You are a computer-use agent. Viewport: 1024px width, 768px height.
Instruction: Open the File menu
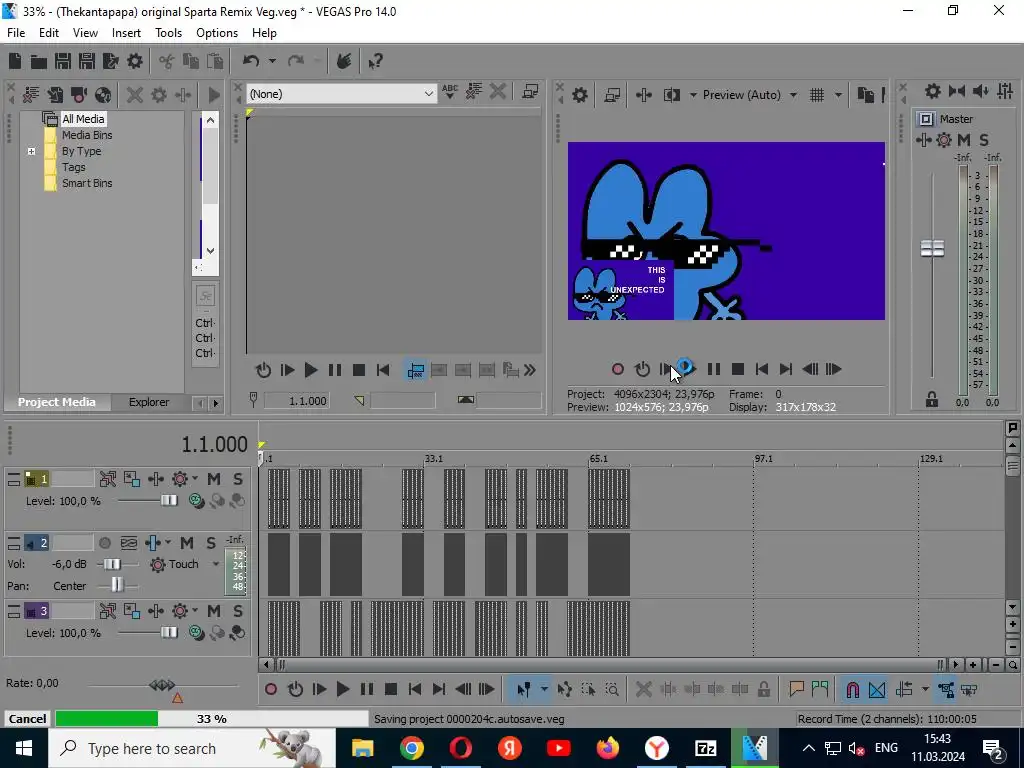16,33
